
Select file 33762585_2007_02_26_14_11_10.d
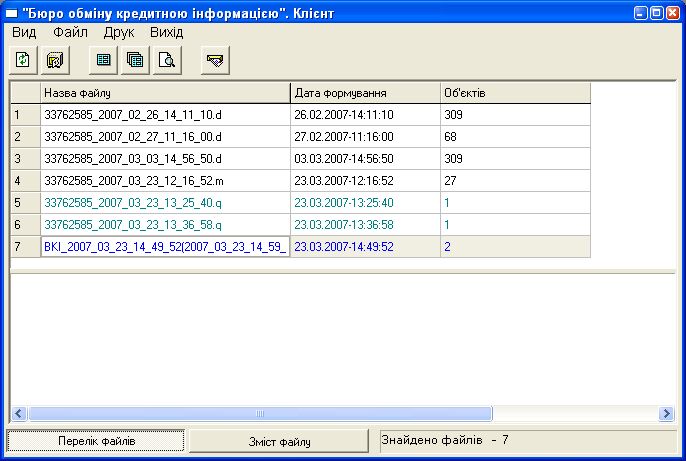165,115
